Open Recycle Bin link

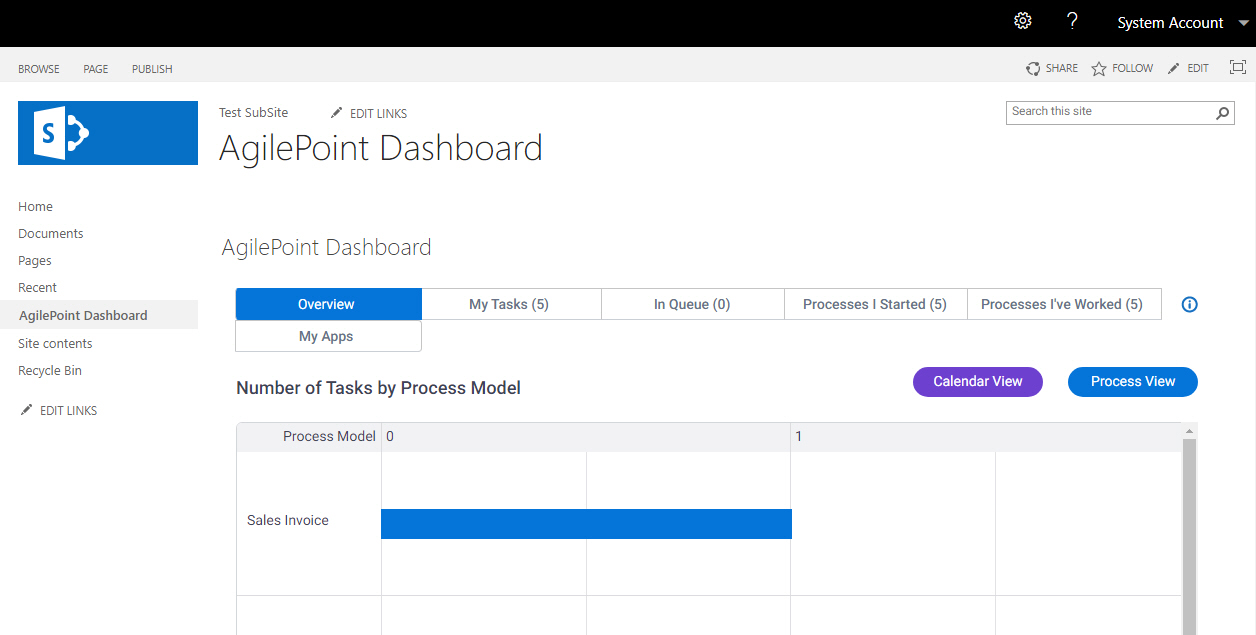coord(50,371)
